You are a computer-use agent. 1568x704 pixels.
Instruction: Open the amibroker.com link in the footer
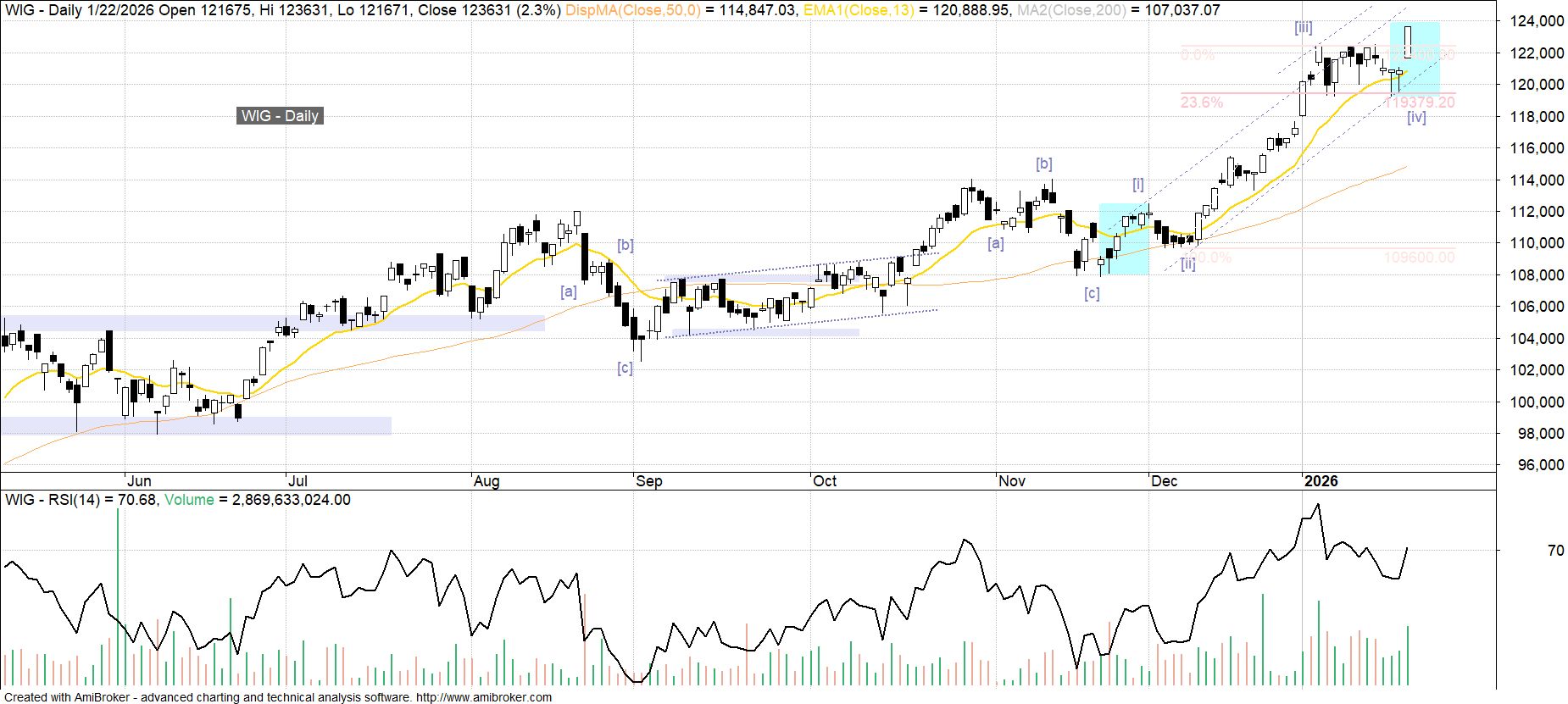pos(483,697)
